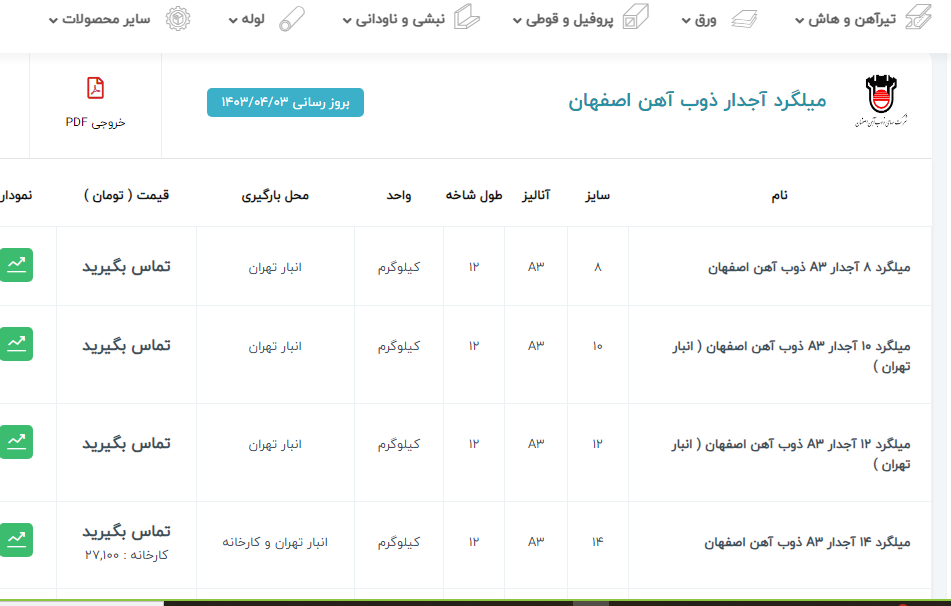
Task: Open chart icon for میلگرد 8 row
Action: (17, 264)
